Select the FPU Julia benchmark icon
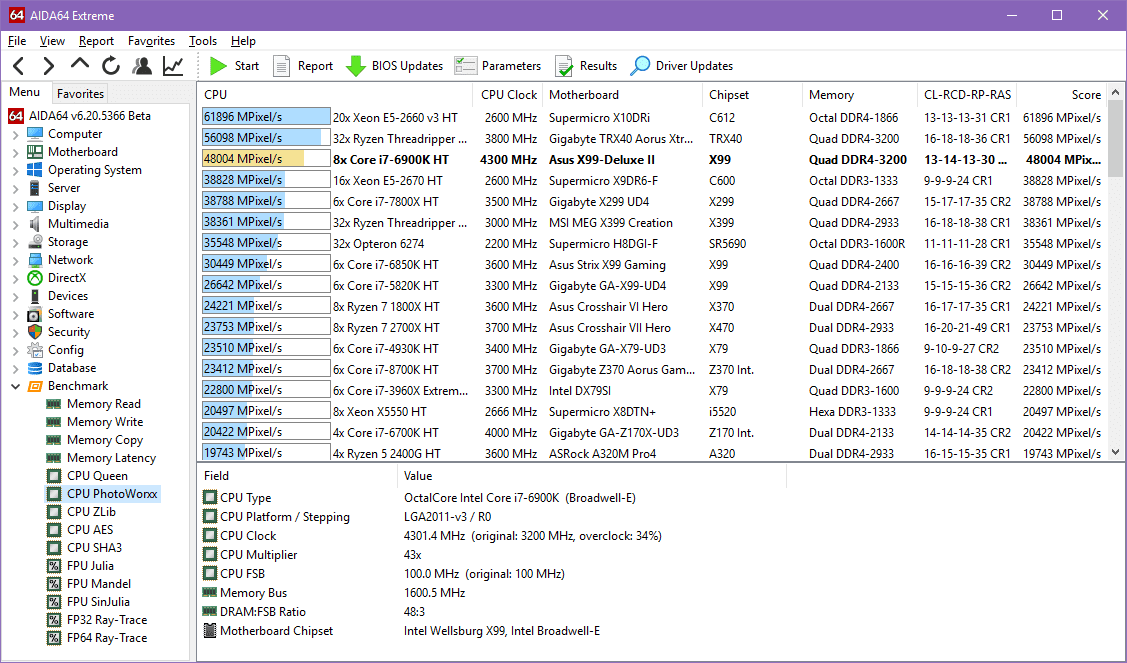Viewport: 1127px width, 663px height. (x=54, y=566)
